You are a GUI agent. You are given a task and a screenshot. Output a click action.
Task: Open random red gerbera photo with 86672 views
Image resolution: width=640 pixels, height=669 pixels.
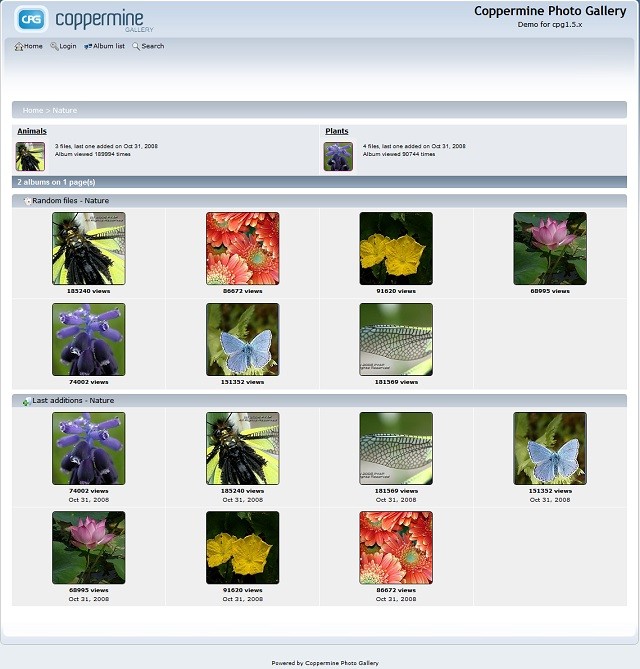coord(243,248)
